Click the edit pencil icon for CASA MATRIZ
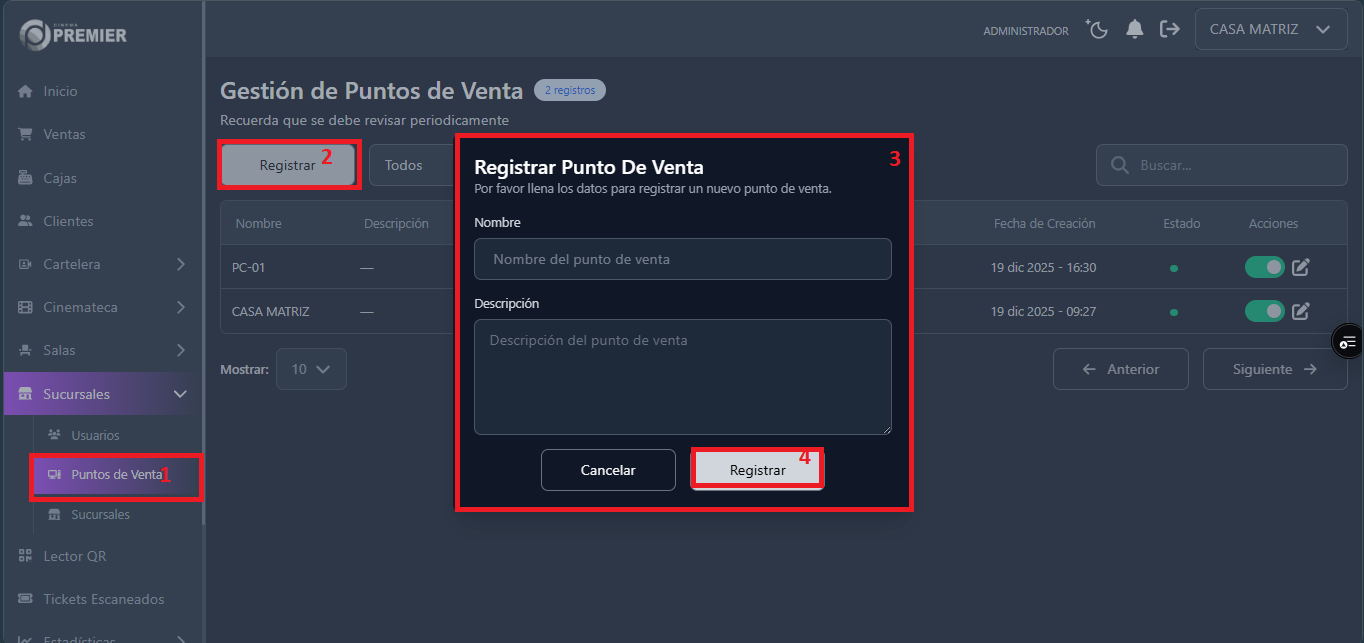Image resolution: width=1364 pixels, height=643 pixels. point(1300,311)
